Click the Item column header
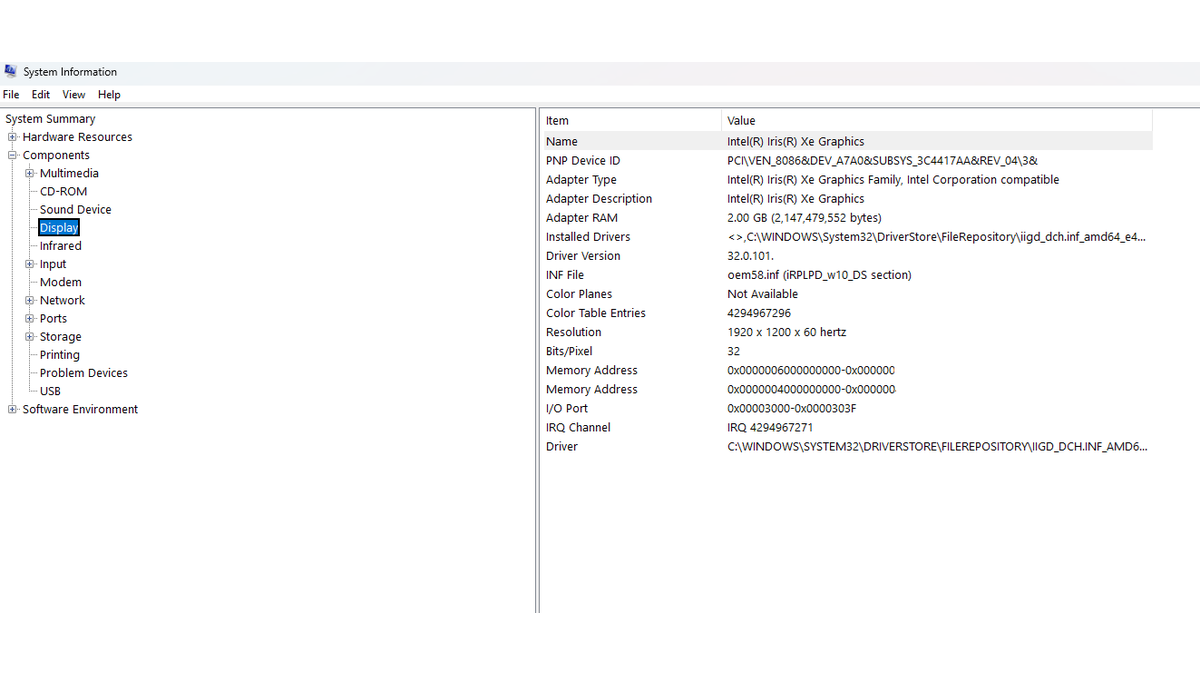1200x675 pixels. [x=631, y=120]
